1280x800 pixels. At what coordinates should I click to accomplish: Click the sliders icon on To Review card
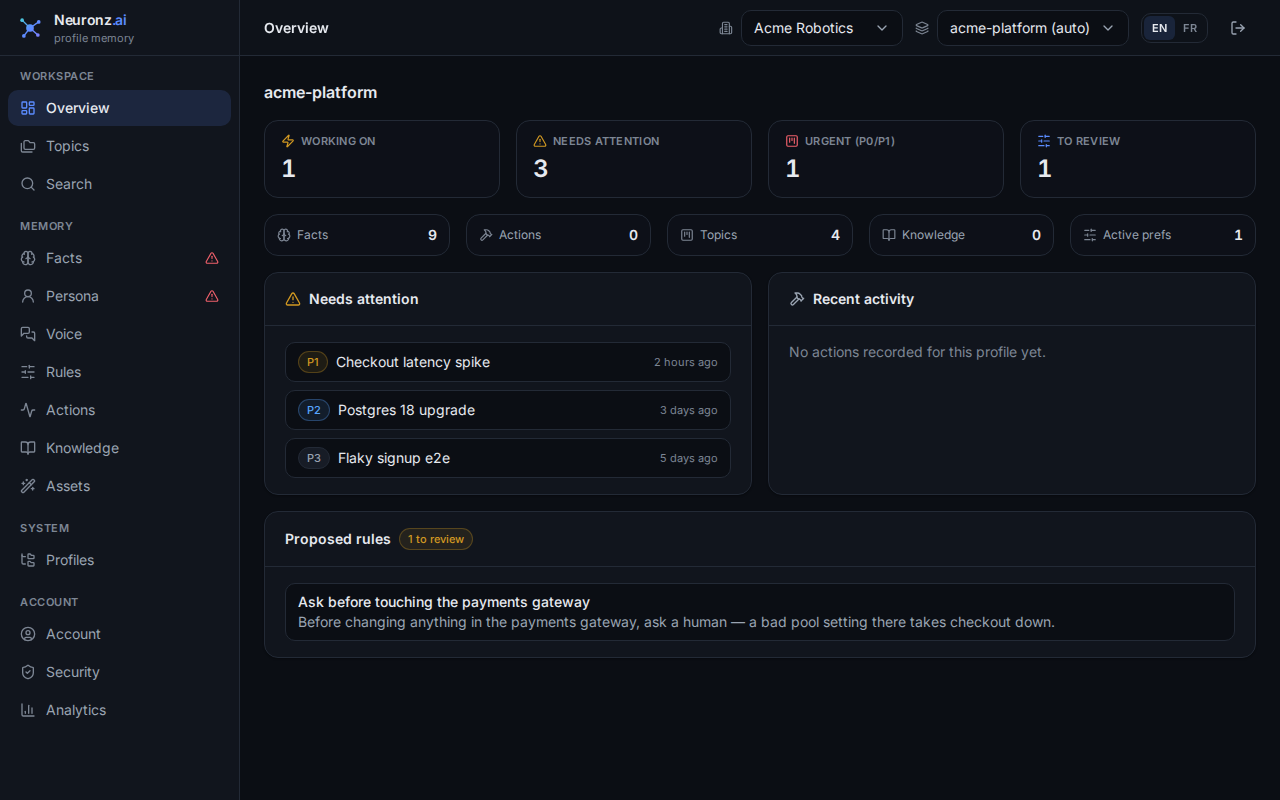click(1044, 141)
